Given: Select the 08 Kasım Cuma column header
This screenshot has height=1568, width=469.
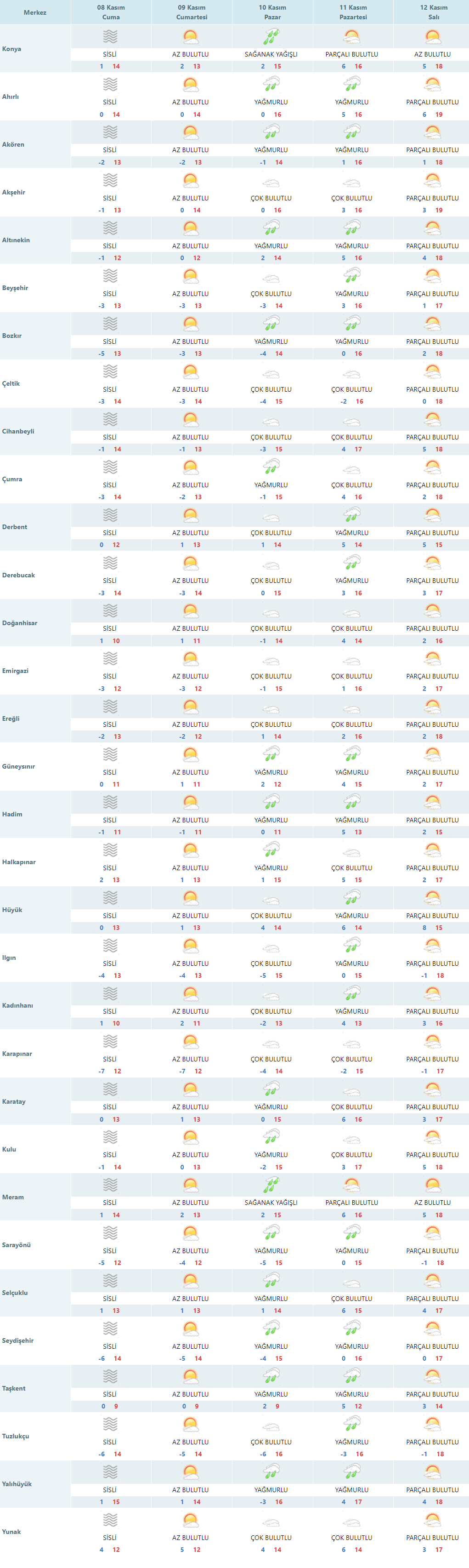Looking at the screenshot, I should click(x=111, y=12).
